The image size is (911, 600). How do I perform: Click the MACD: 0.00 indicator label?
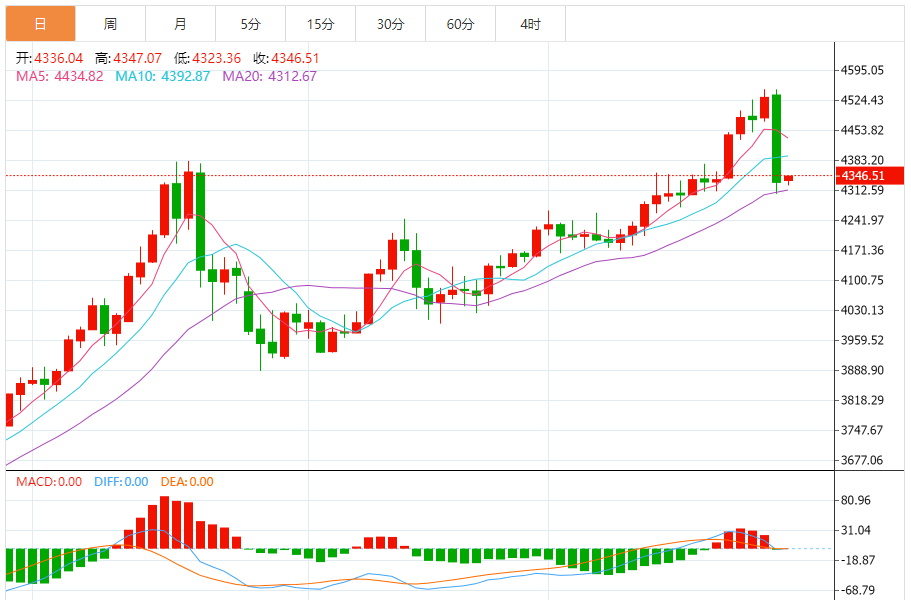49,482
